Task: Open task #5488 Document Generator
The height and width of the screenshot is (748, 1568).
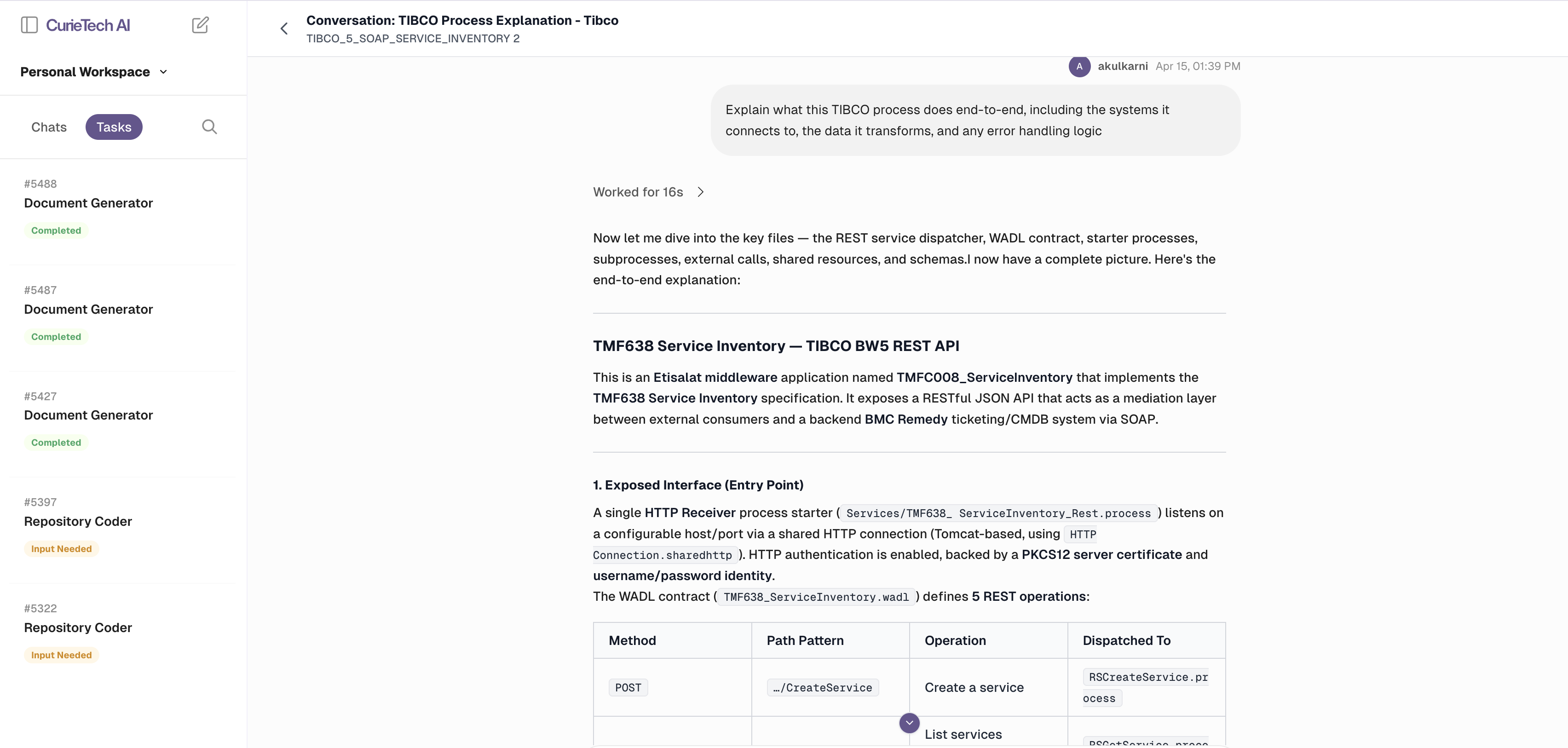Action: 88,203
